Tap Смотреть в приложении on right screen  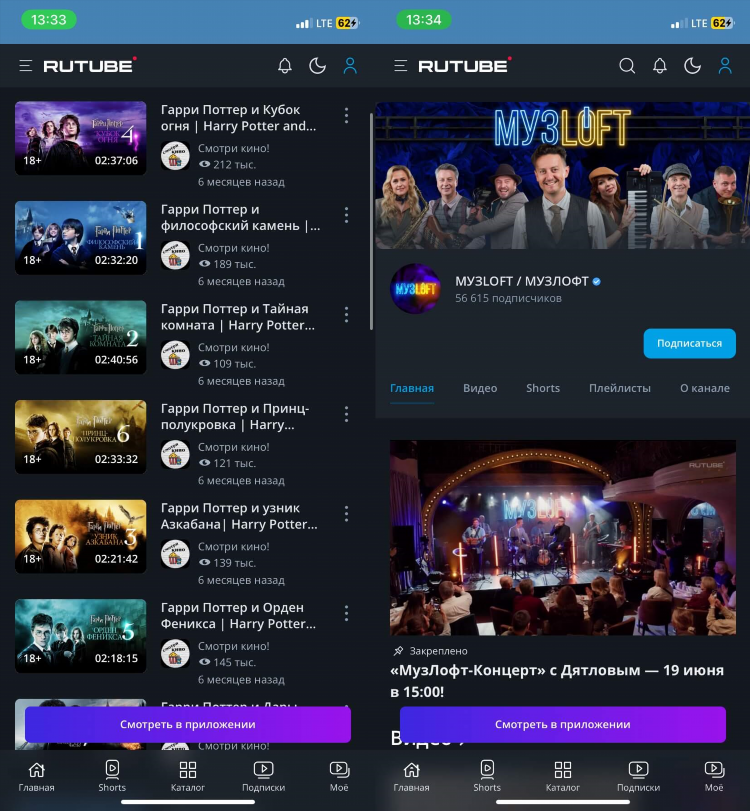coord(563,724)
